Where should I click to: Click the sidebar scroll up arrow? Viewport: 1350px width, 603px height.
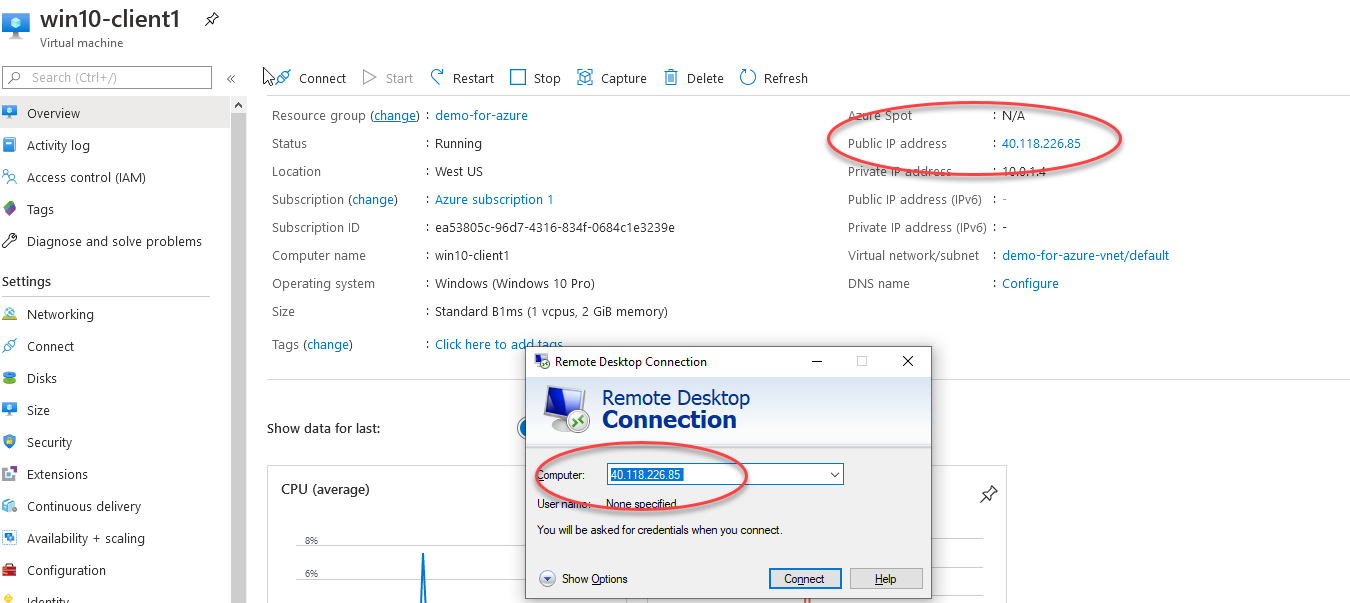238,105
